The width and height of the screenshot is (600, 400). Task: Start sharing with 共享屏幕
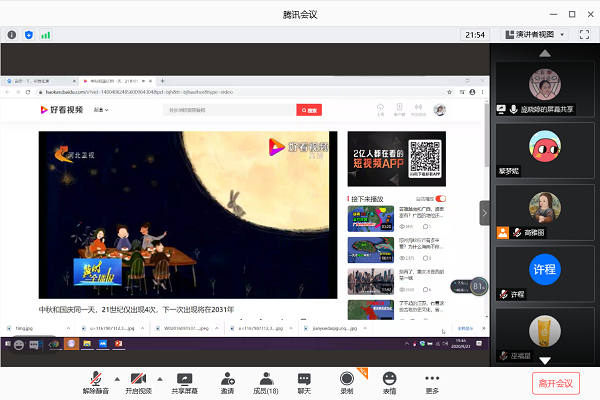[x=184, y=383]
